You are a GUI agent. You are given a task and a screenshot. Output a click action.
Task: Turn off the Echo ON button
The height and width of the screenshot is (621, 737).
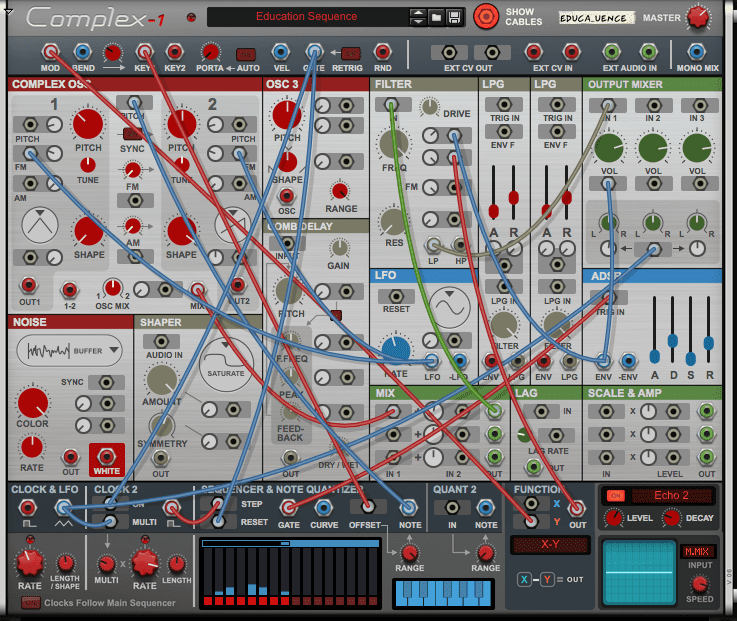pyautogui.click(x=615, y=495)
